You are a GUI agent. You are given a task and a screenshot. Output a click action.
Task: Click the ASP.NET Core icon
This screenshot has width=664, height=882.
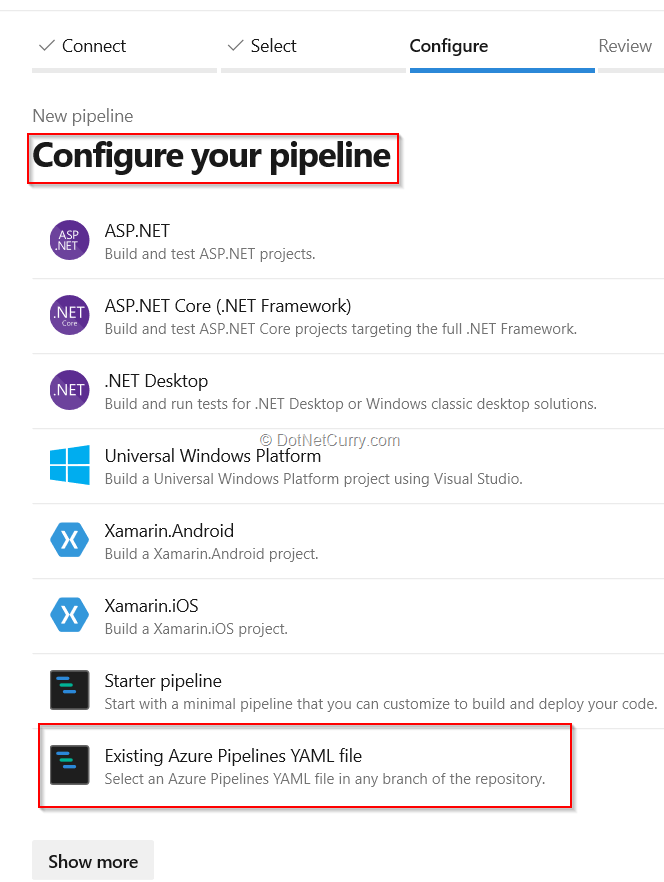(70, 316)
